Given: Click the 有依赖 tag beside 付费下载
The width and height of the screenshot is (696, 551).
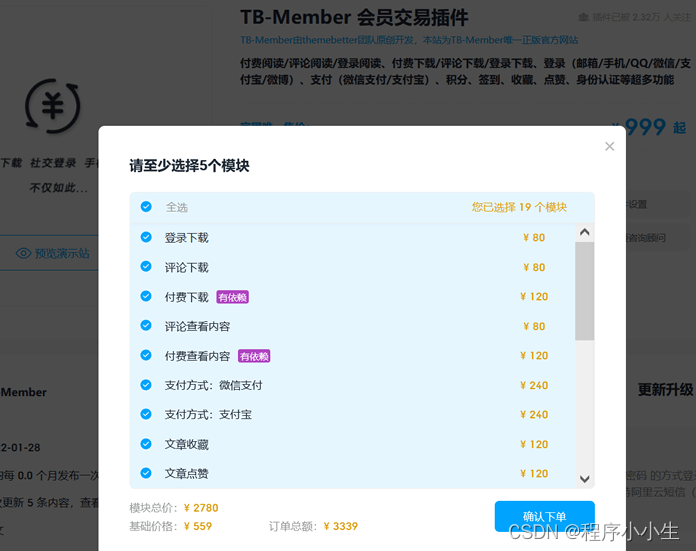Looking at the screenshot, I should pyautogui.click(x=233, y=297).
